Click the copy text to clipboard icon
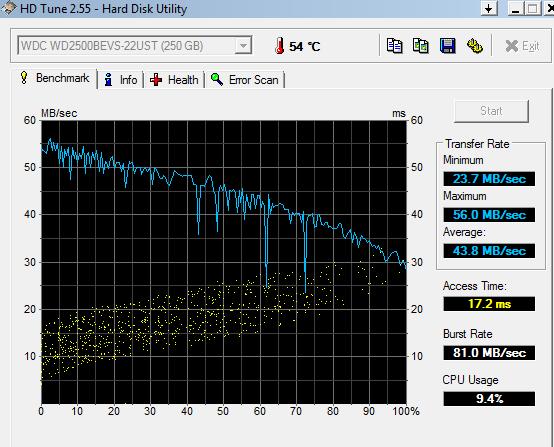 [394, 46]
